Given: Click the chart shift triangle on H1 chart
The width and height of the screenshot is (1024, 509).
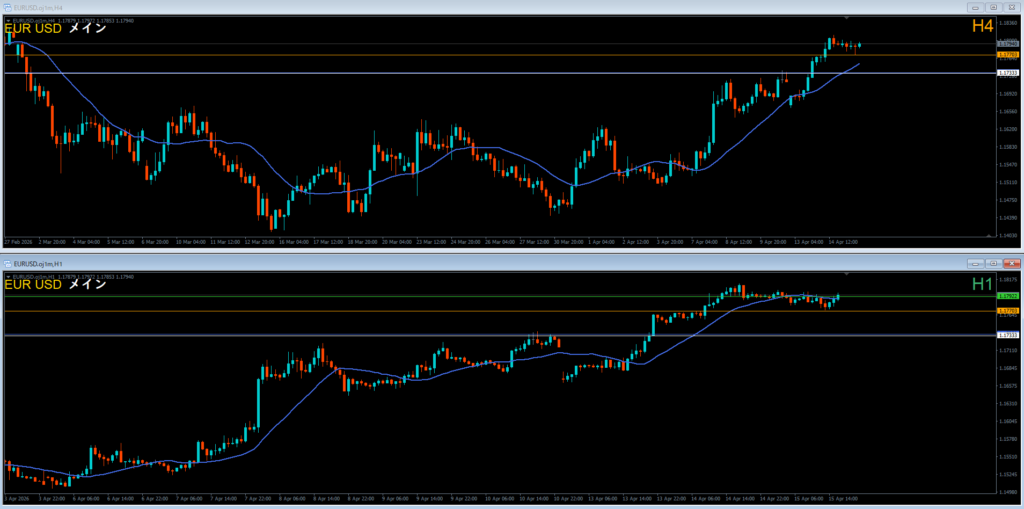Looking at the screenshot, I should (x=849, y=274).
